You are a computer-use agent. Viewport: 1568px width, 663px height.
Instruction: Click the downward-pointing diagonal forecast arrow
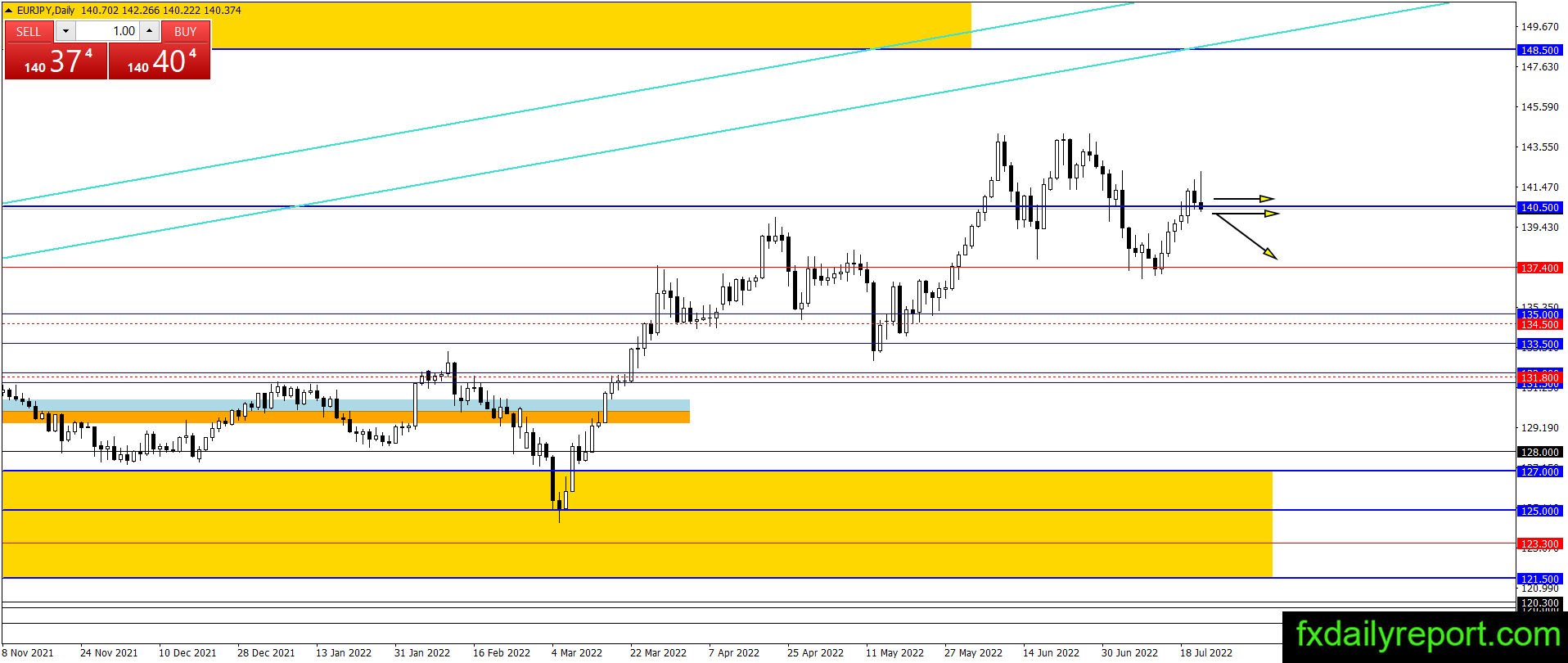pyautogui.click(x=1245, y=237)
